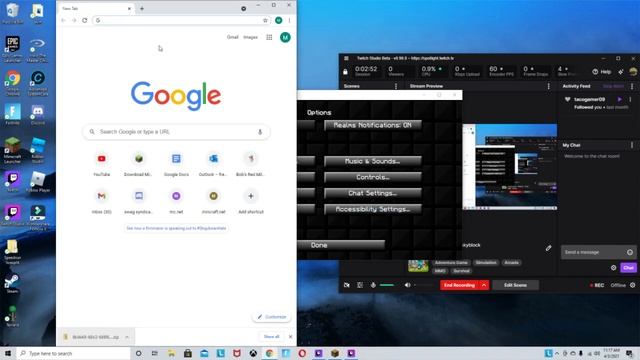Viewport: 640px width, 360px height.
Task: Mute the microphone in Twitch Studio
Action: pos(373,285)
